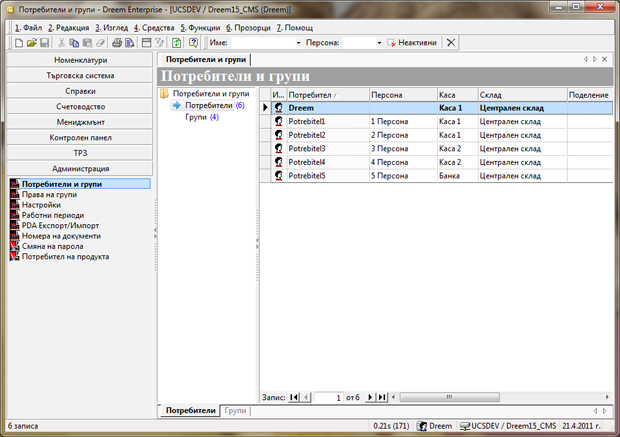620x437 pixels.
Task: Click the Персона column header
Action: pos(403,95)
